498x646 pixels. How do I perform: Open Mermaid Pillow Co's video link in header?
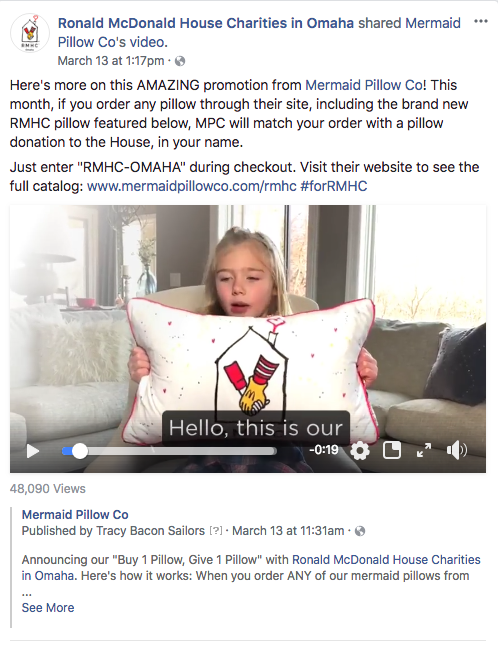point(259,33)
